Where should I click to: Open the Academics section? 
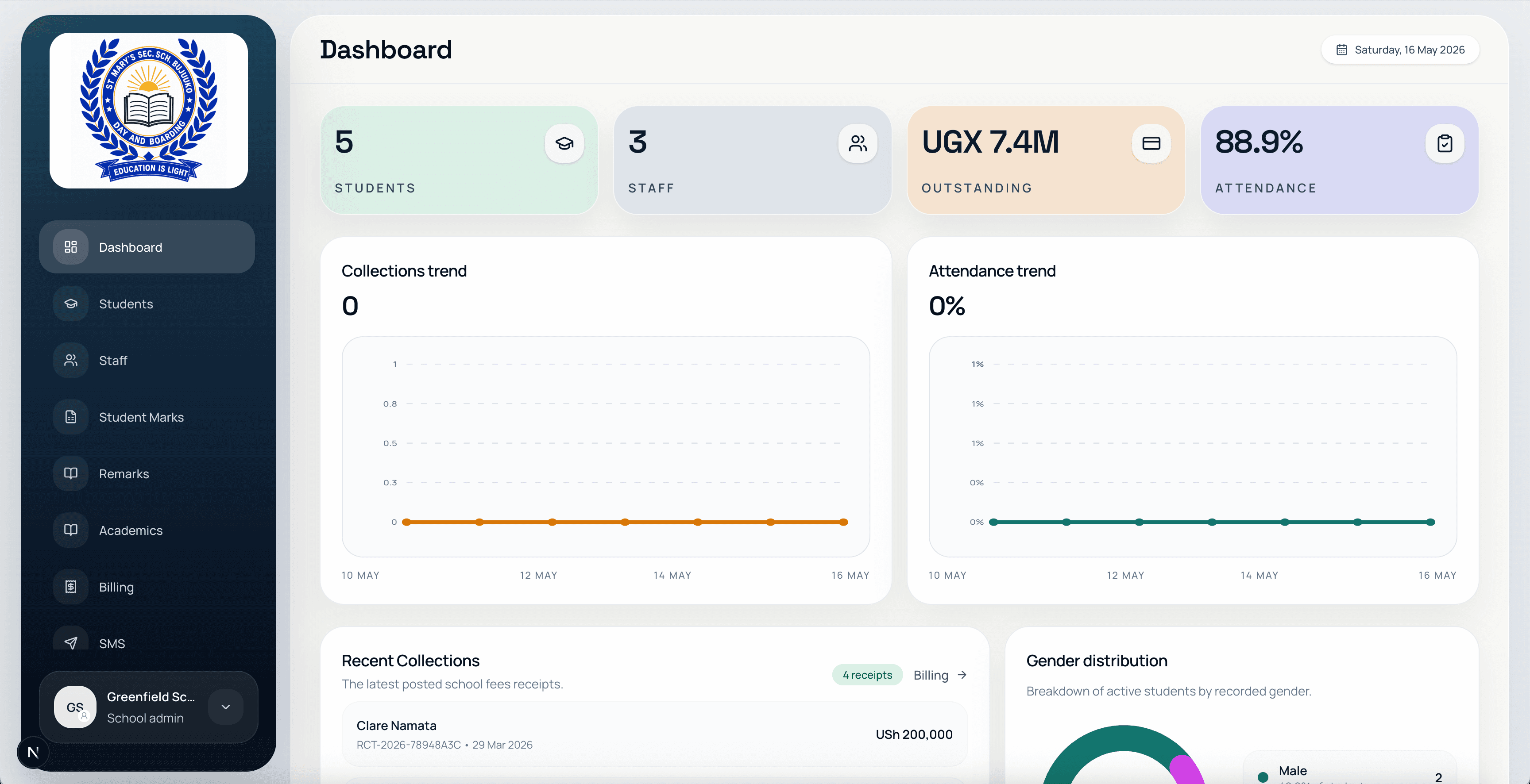(147, 530)
